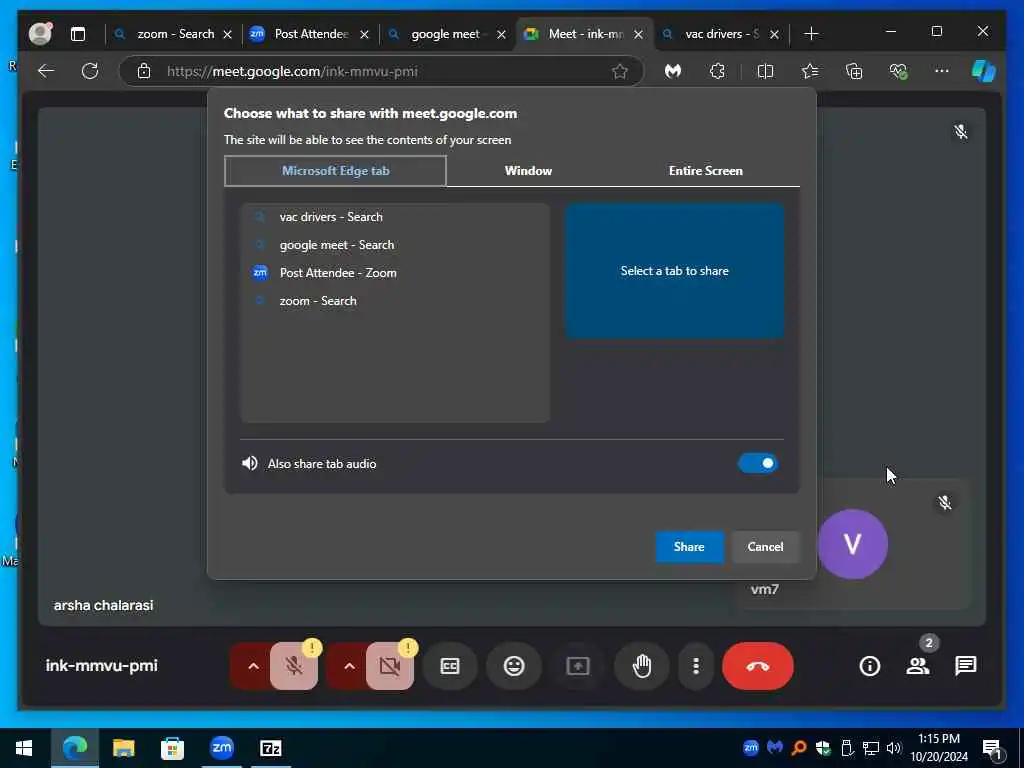This screenshot has height=768, width=1024.
Task: Select the Microsoft Edge tab option
Action: (336, 170)
